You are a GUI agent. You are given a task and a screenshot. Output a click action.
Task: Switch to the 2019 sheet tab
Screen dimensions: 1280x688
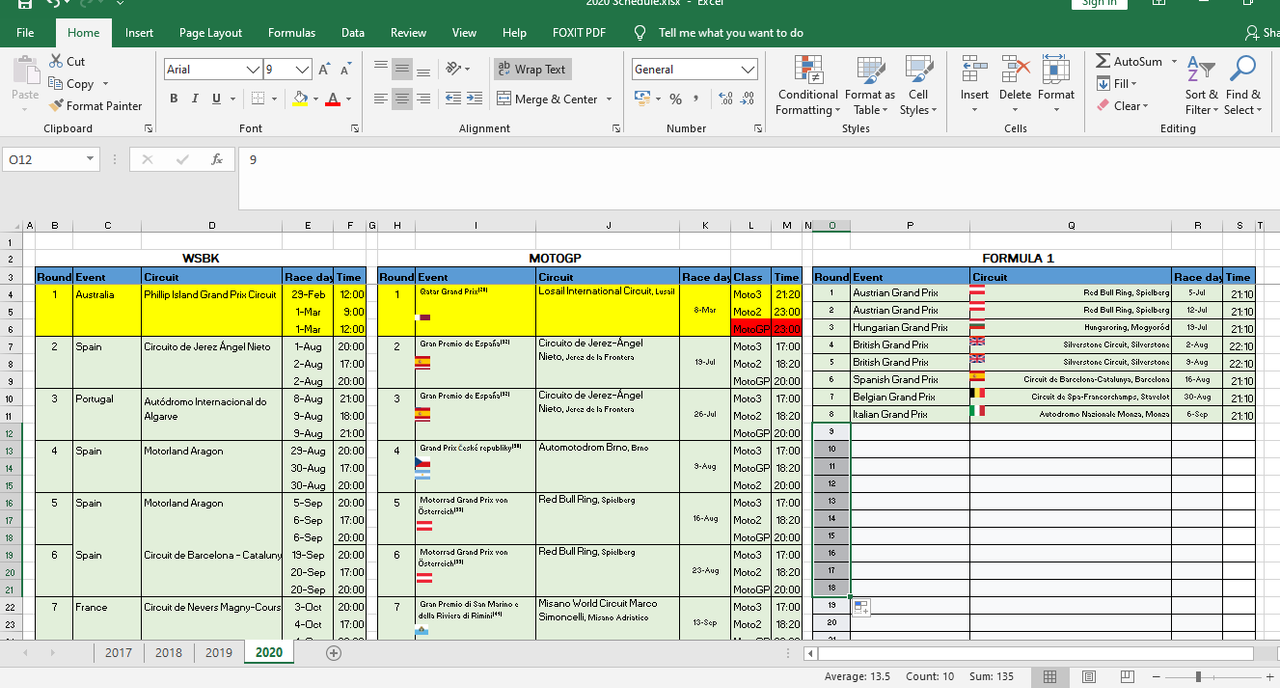point(218,652)
